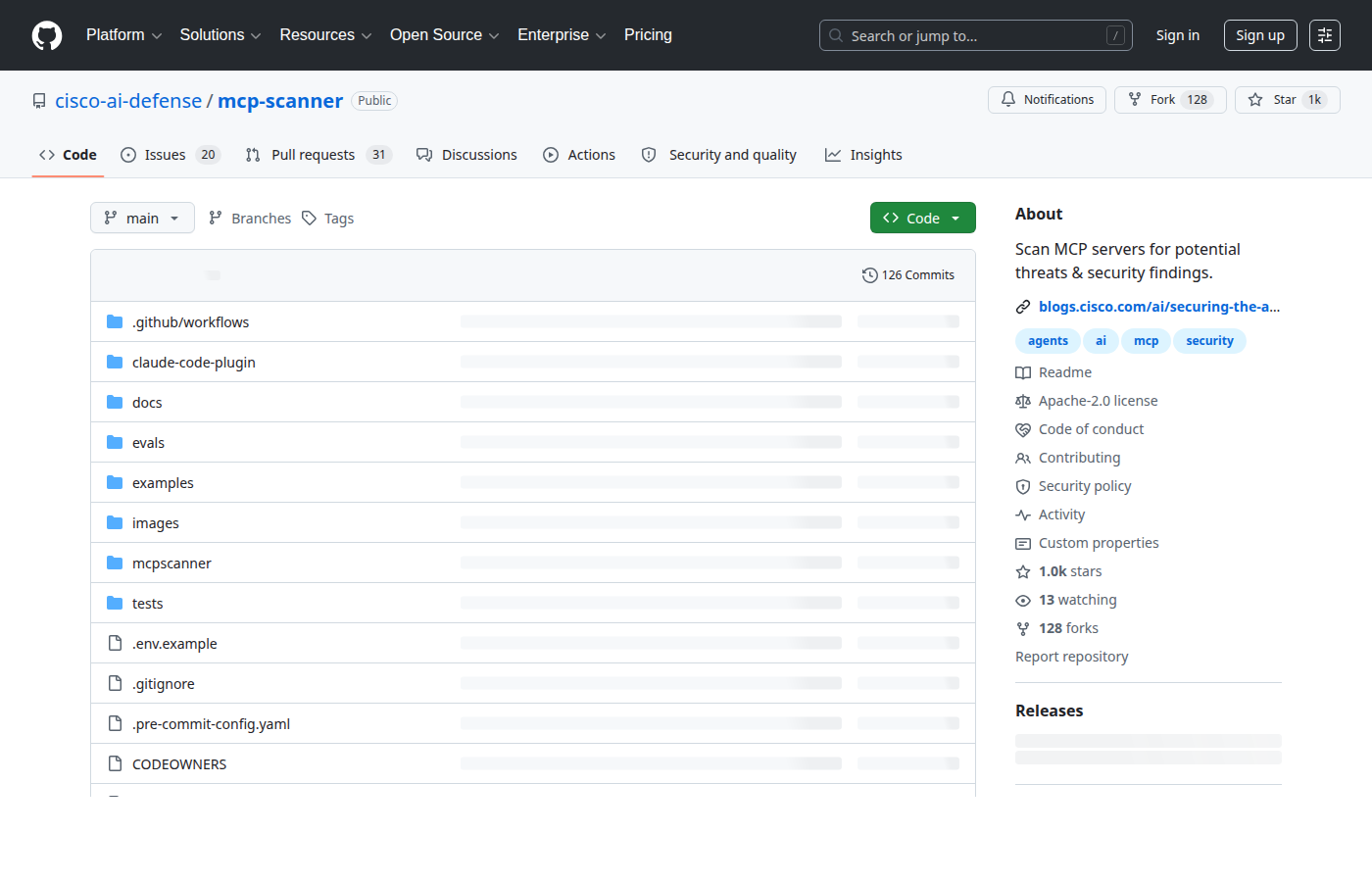The height and width of the screenshot is (882, 1372).
Task: Open the Releases heading link
Action: 1049,710
